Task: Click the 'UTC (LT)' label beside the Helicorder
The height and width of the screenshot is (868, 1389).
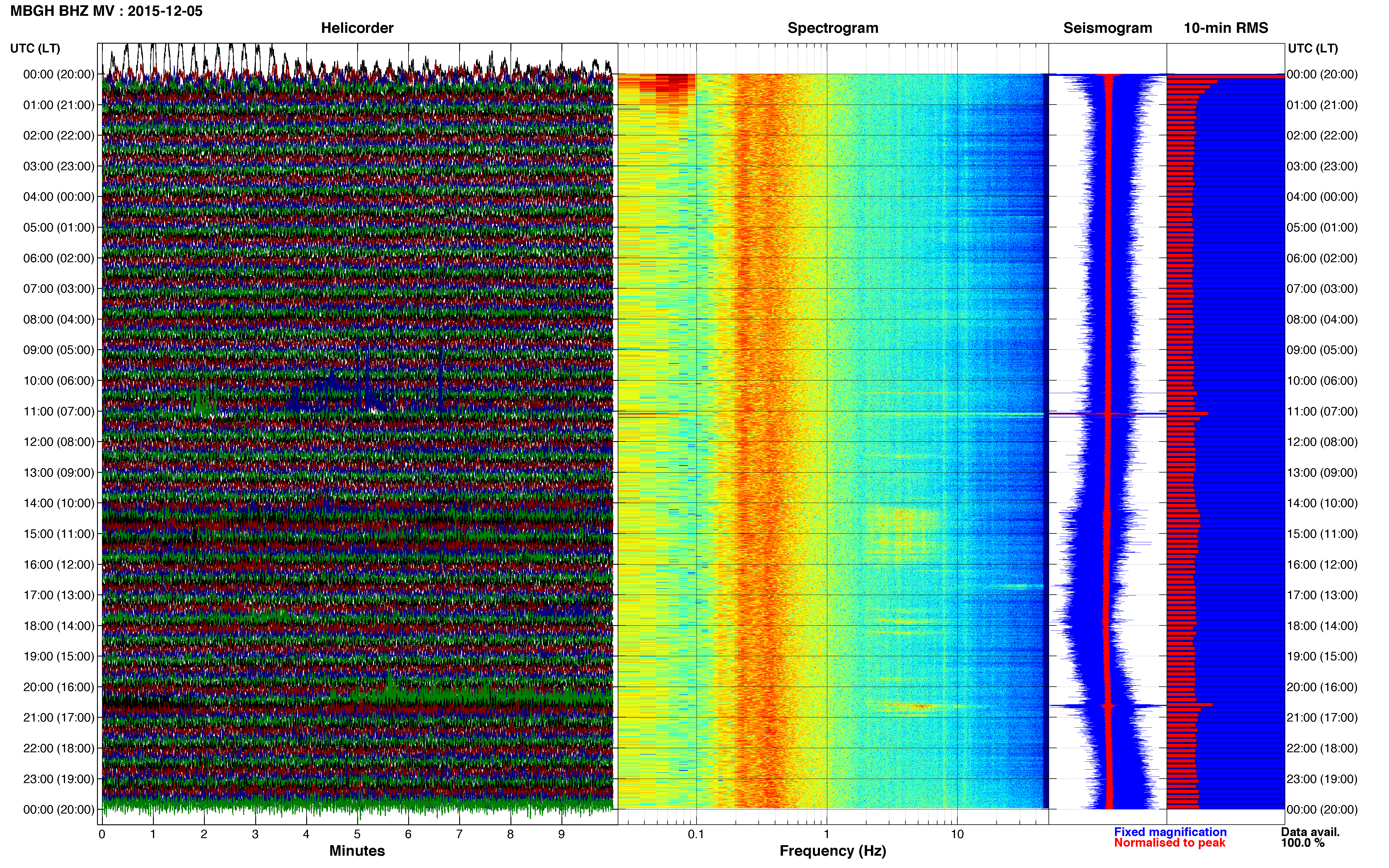Action: click(35, 48)
